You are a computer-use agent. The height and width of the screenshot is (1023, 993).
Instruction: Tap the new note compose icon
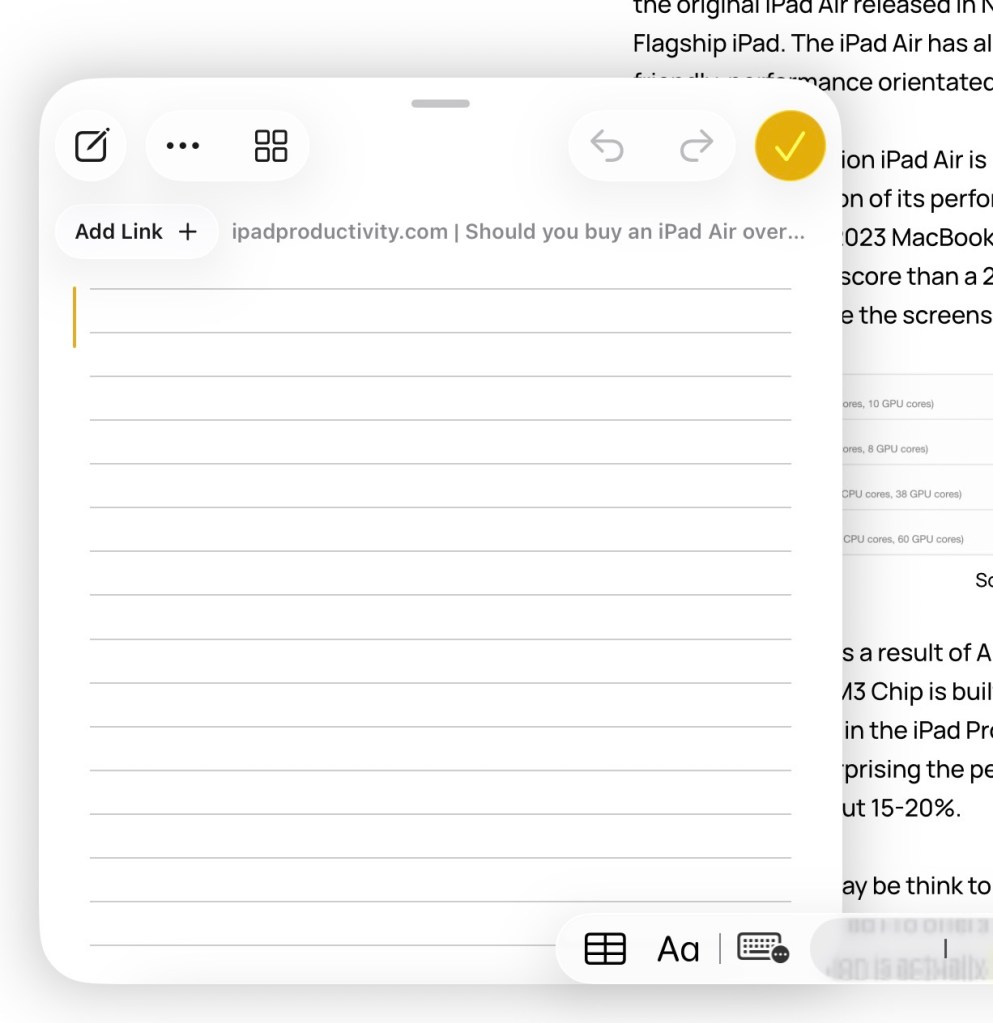[92, 146]
